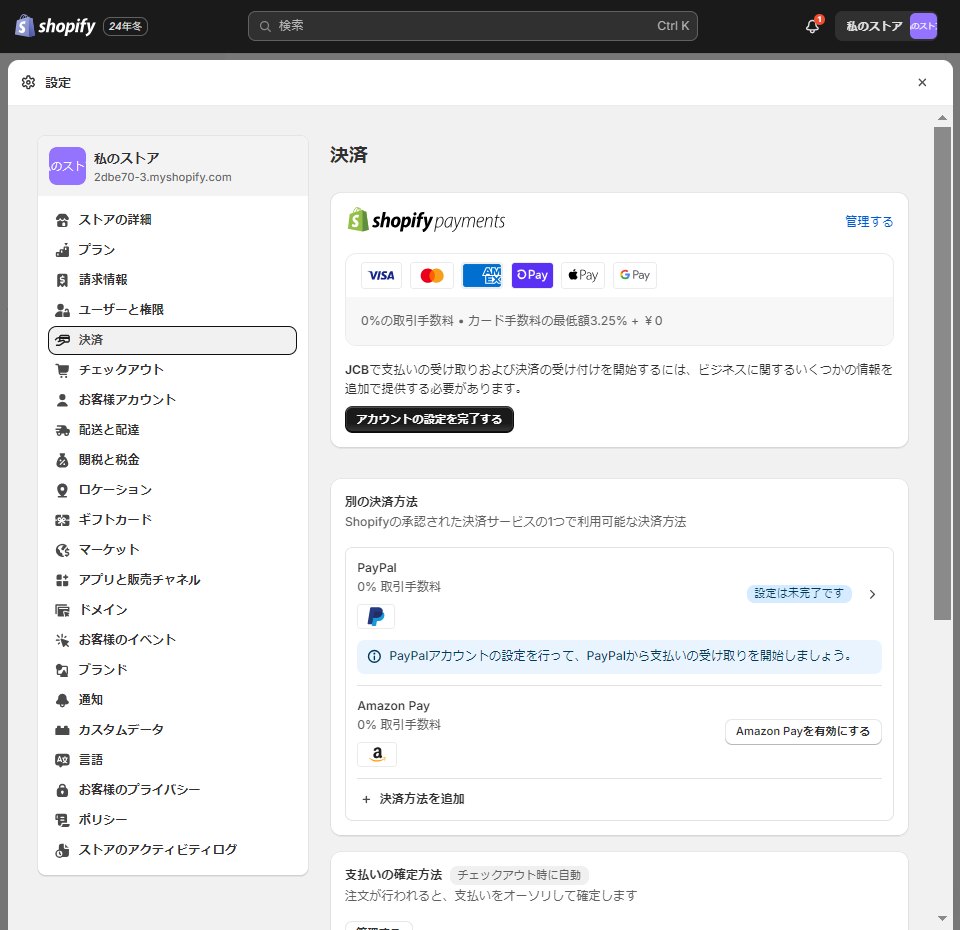The width and height of the screenshot is (960, 930).
Task: Click the Amazon Payを有効にする button
Action: click(x=803, y=732)
